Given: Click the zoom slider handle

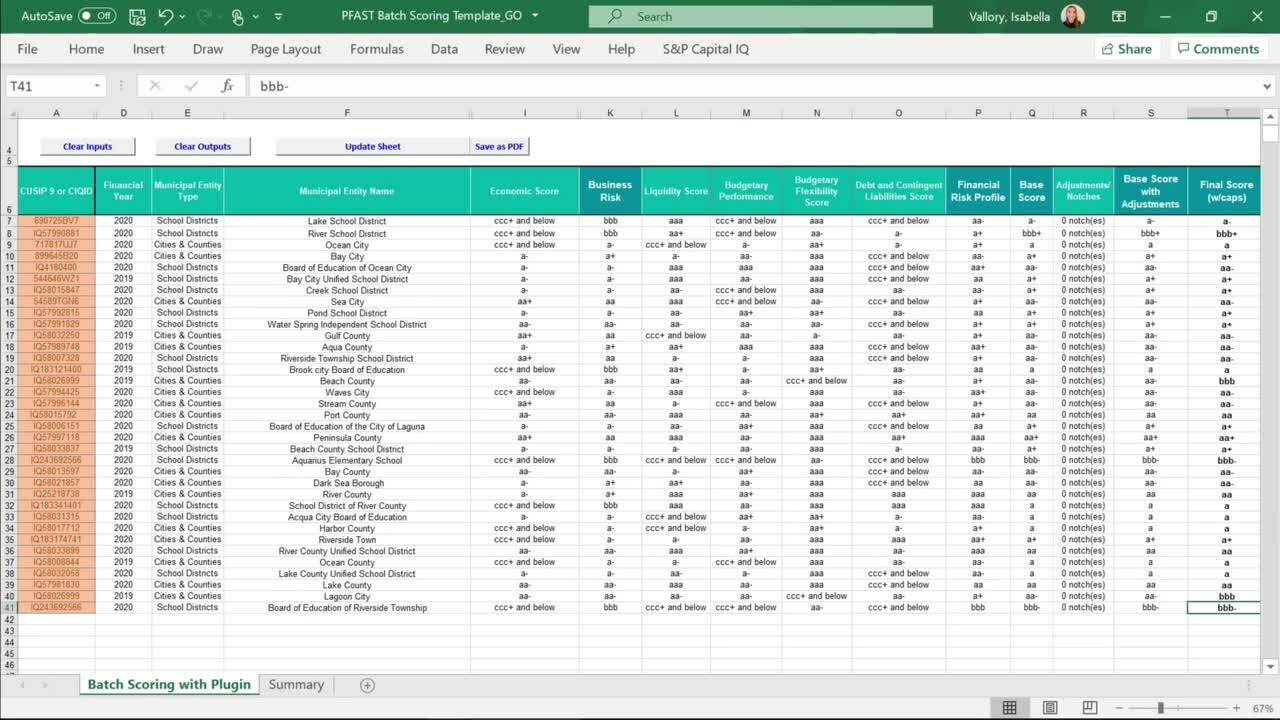Looking at the screenshot, I should pyautogui.click(x=1160, y=708).
